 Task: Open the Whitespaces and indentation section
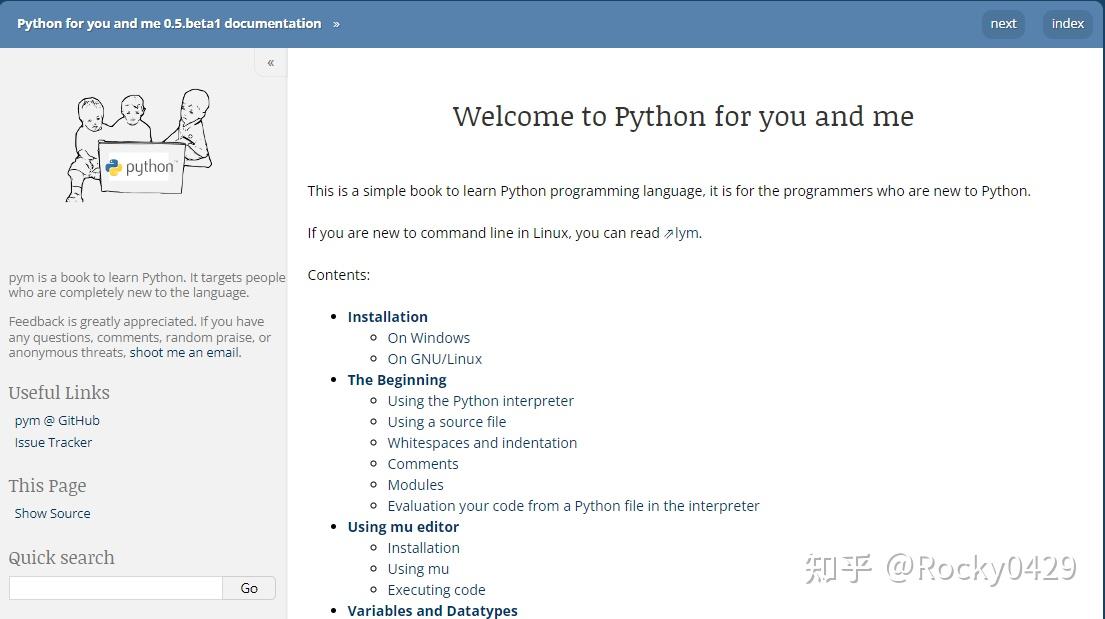(482, 442)
